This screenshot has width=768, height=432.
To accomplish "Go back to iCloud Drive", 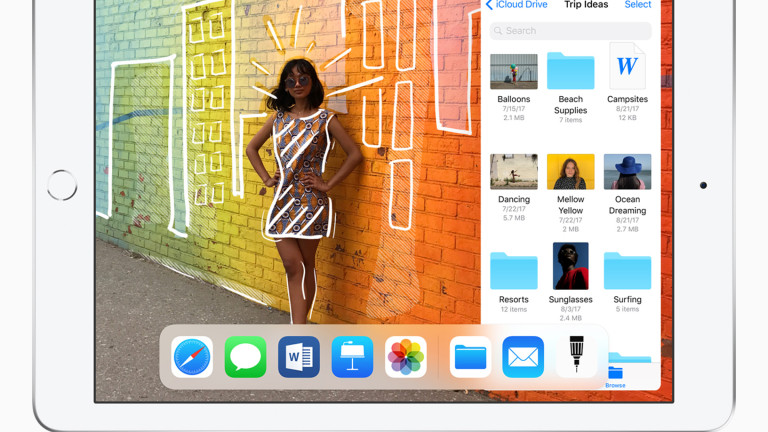I will click(518, 5).
